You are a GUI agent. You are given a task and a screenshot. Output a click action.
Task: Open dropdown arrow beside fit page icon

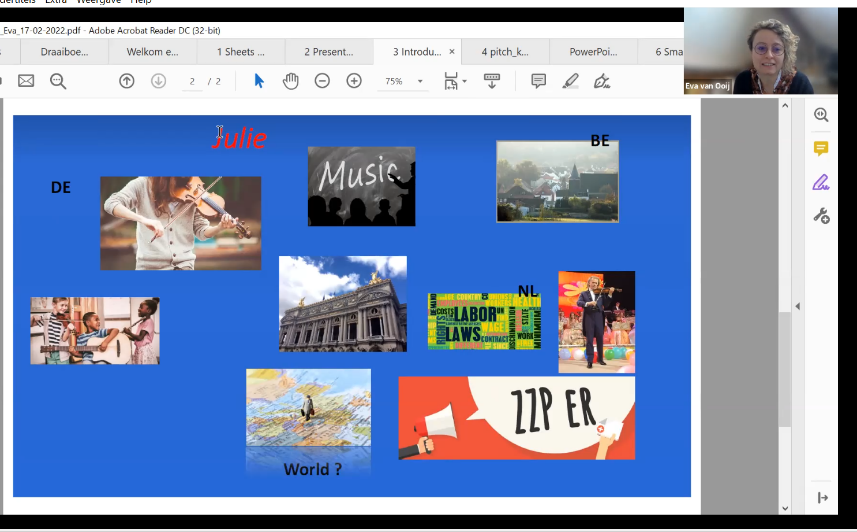(465, 81)
